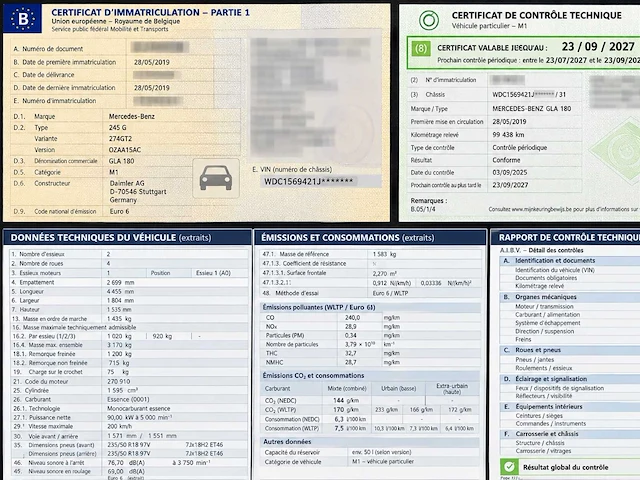
Task: Click the 'Mercedes-Benz' marque value
Action: 131,116
